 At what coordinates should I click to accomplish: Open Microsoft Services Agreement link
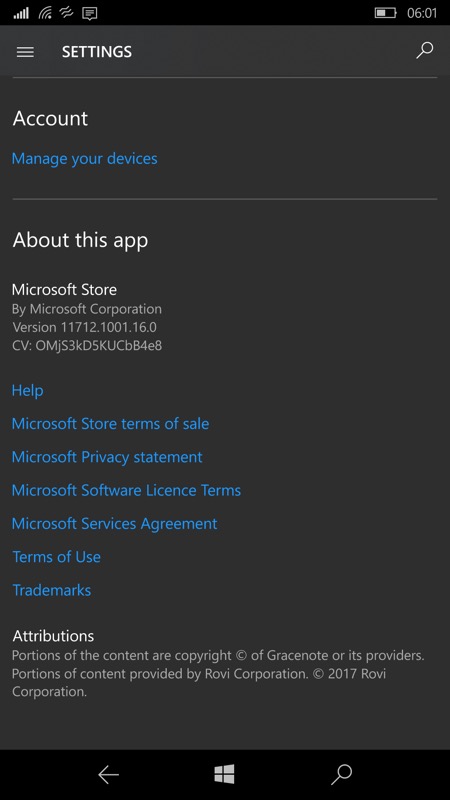tap(115, 523)
